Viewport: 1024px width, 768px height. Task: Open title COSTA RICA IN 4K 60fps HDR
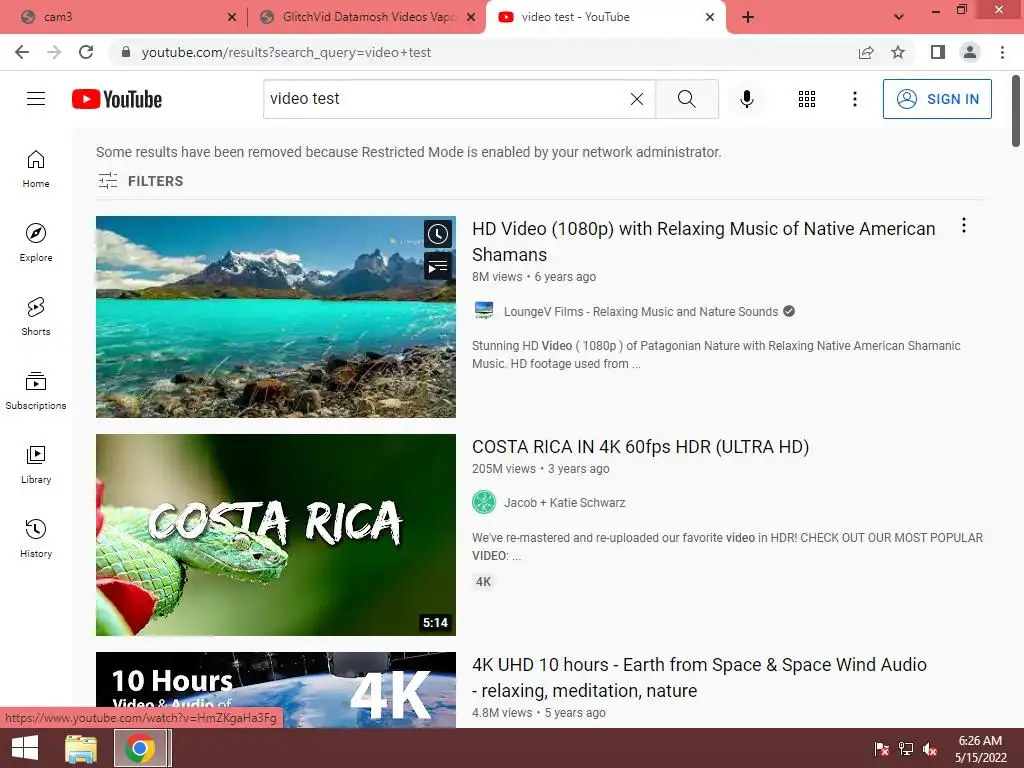[640, 447]
